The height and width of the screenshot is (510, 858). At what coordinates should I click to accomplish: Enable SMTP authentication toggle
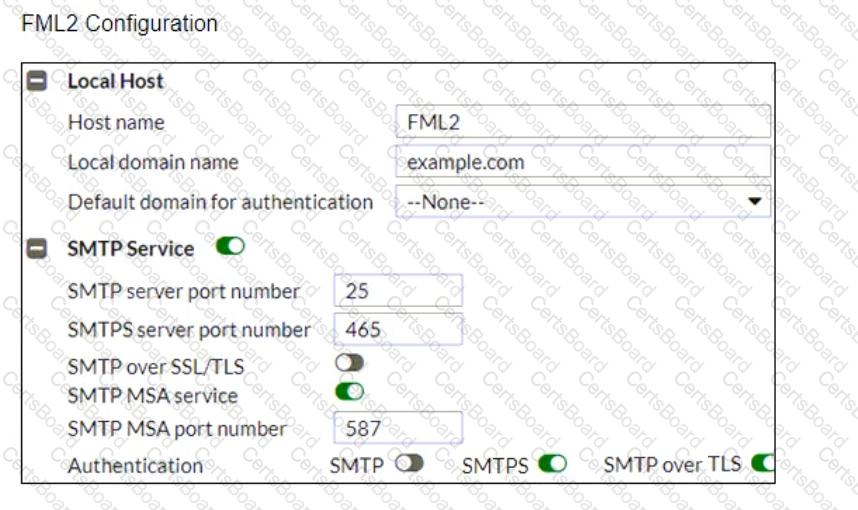pyautogui.click(x=409, y=463)
